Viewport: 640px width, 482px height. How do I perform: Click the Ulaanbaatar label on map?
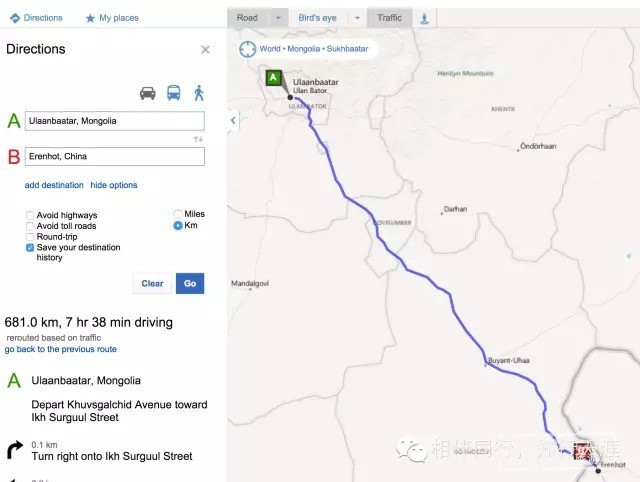click(x=316, y=82)
